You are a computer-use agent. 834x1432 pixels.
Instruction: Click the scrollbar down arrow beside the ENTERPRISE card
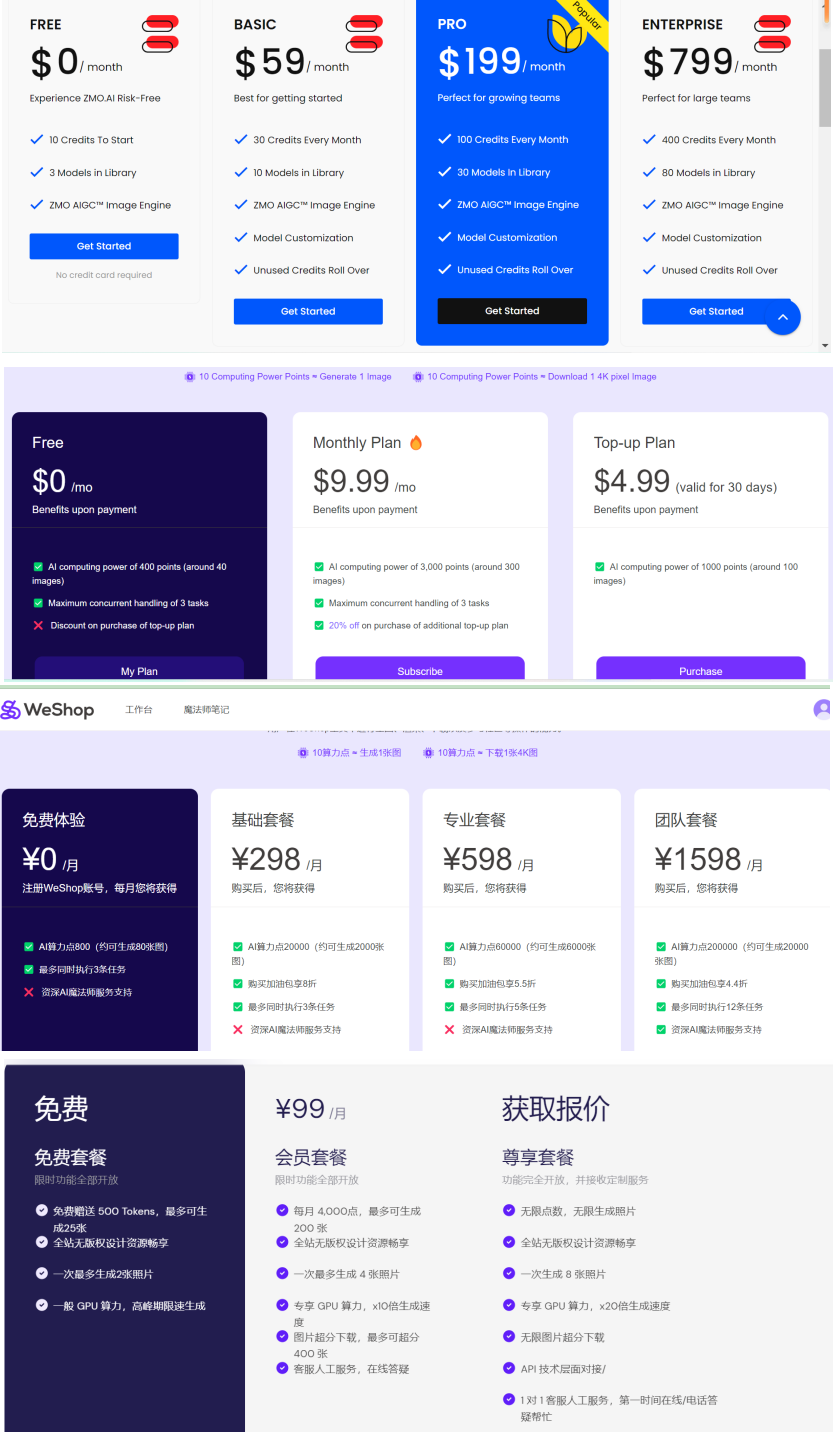pyautogui.click(x=825, y=345)
